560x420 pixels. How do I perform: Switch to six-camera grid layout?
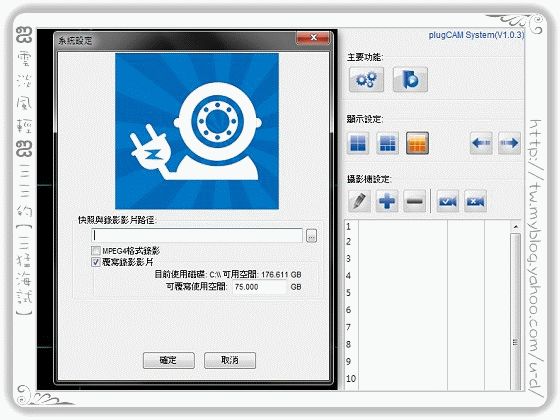coord(388,143)
